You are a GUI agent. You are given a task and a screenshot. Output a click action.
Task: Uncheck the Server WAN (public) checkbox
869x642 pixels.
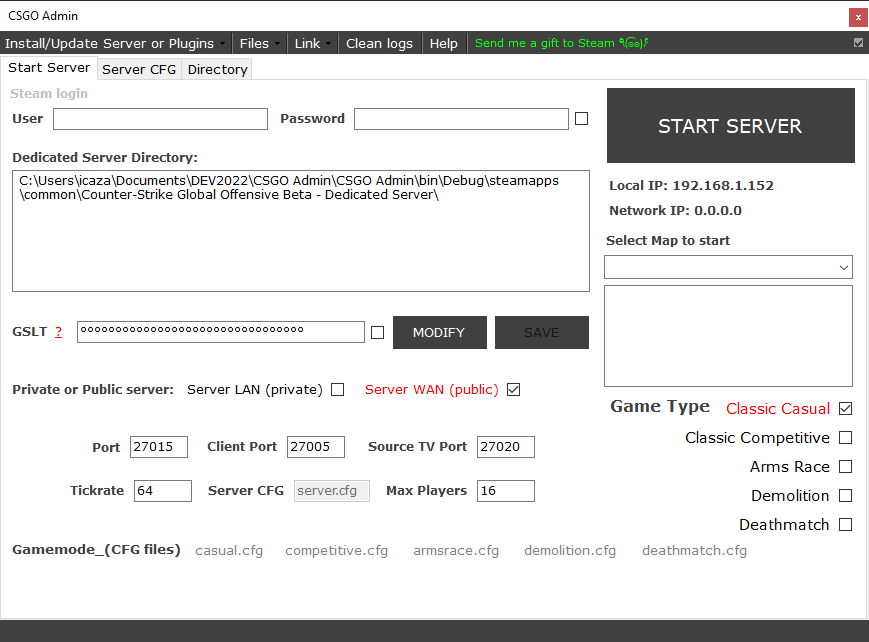point(513,390)
